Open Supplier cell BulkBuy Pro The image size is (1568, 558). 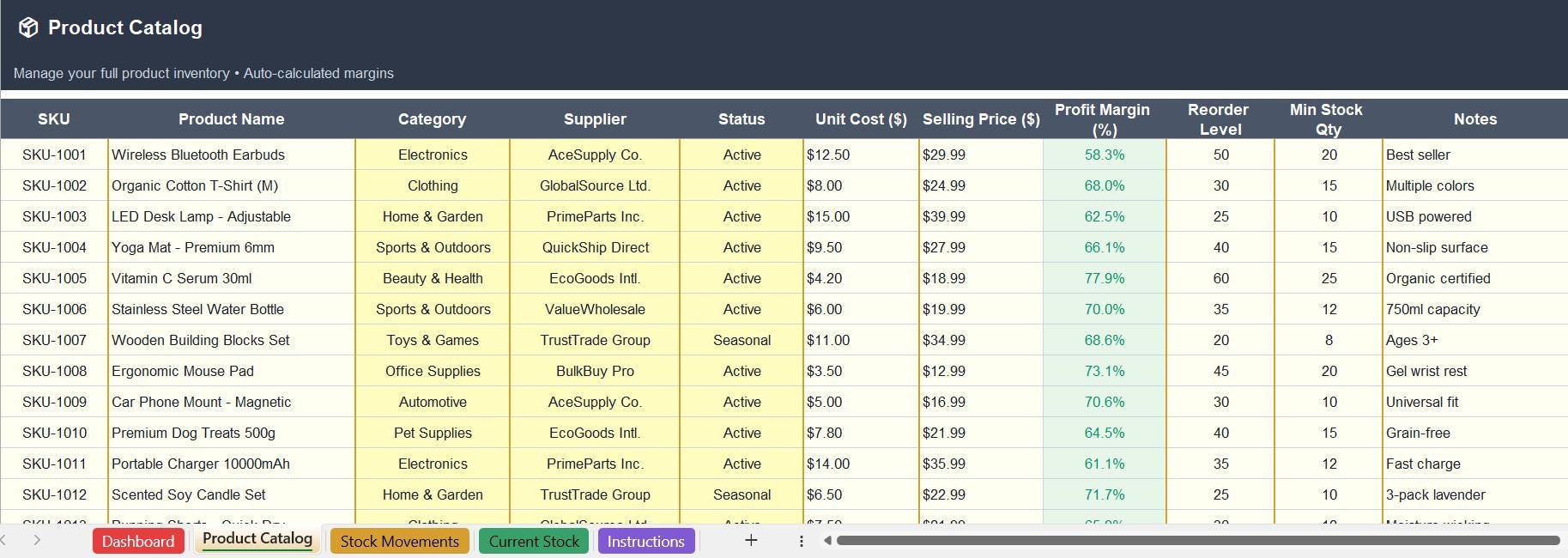(595, 371)
